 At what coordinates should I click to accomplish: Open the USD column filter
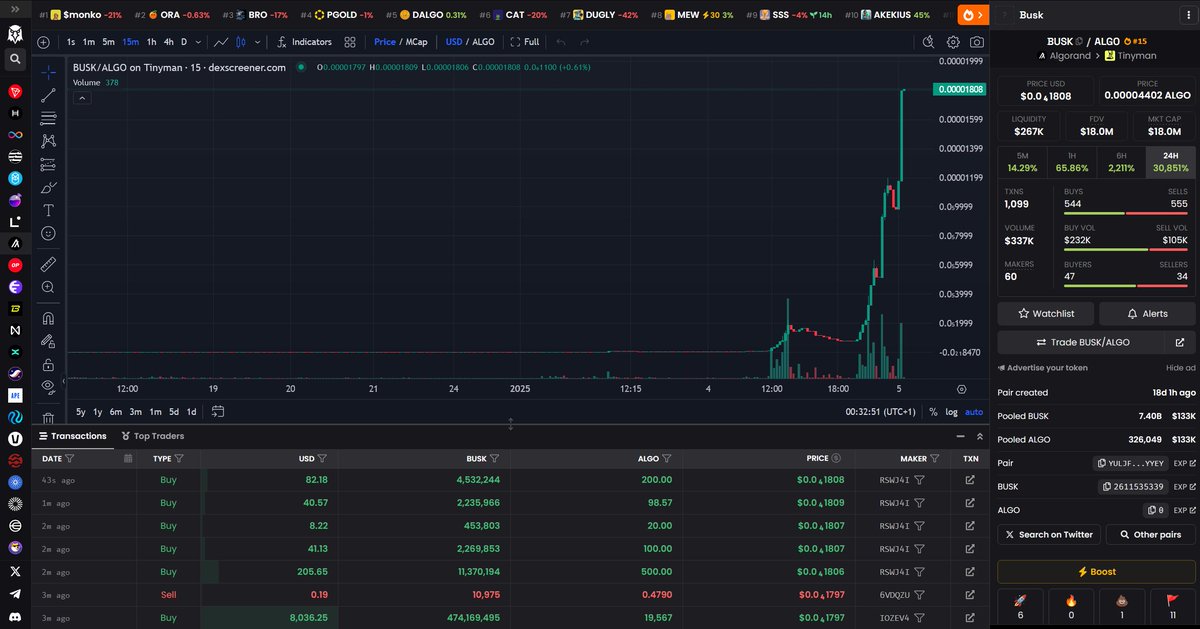(x=322, y=458)
